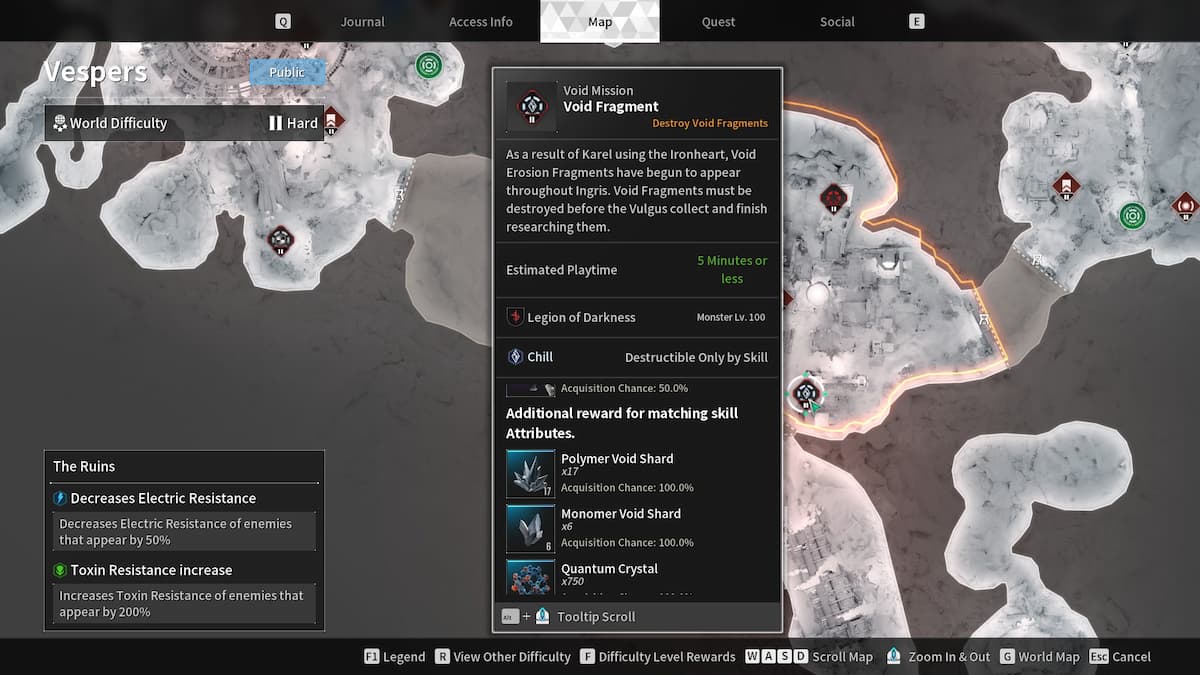Click the Chill skill attribute icon

coord(515,356)
